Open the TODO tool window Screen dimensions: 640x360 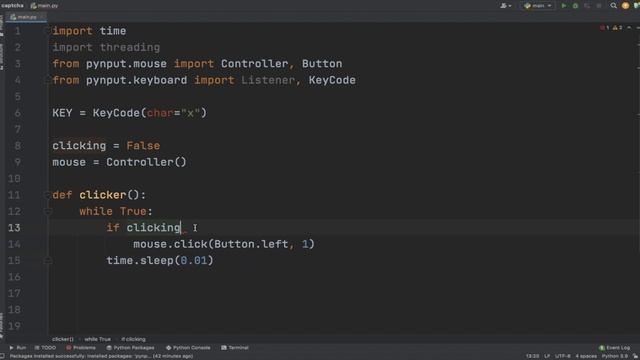pyautogui.click(x=45, y=348)
